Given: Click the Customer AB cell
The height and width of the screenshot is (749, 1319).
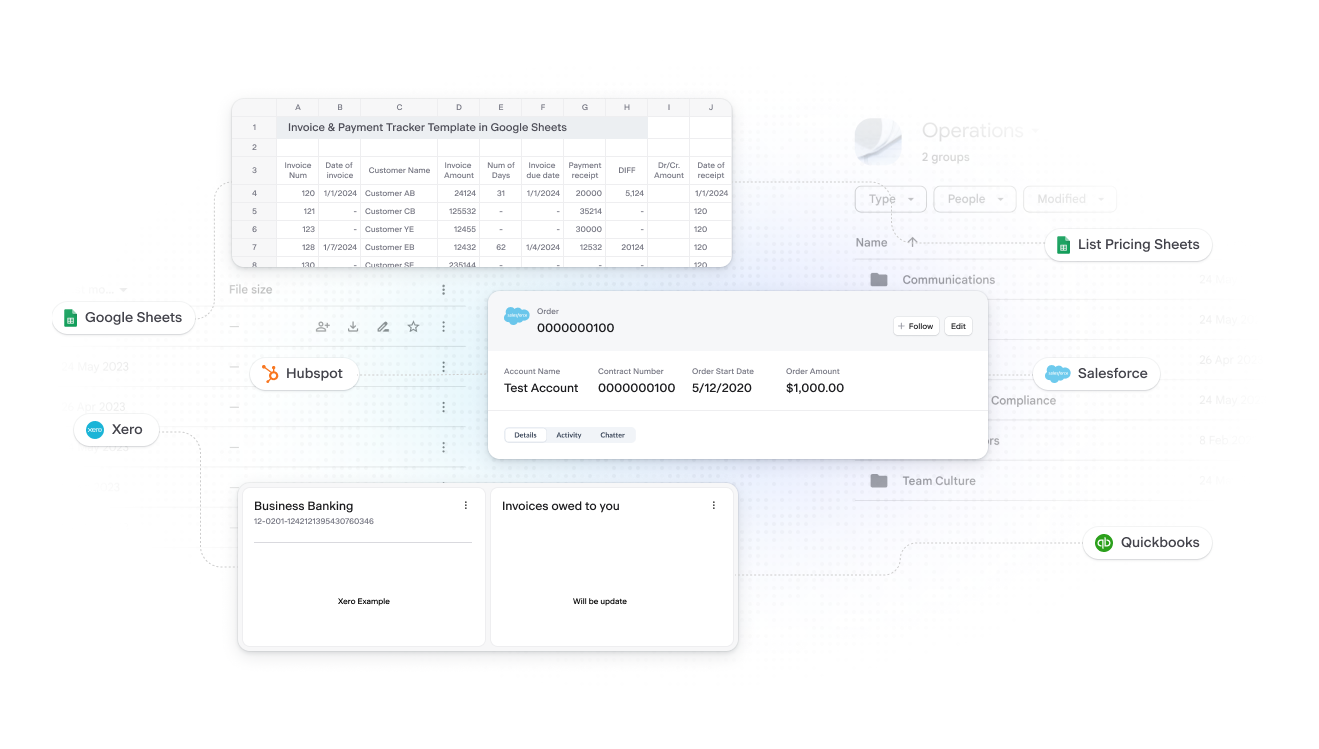Looking at the screenshot, I should coord(399,194).
